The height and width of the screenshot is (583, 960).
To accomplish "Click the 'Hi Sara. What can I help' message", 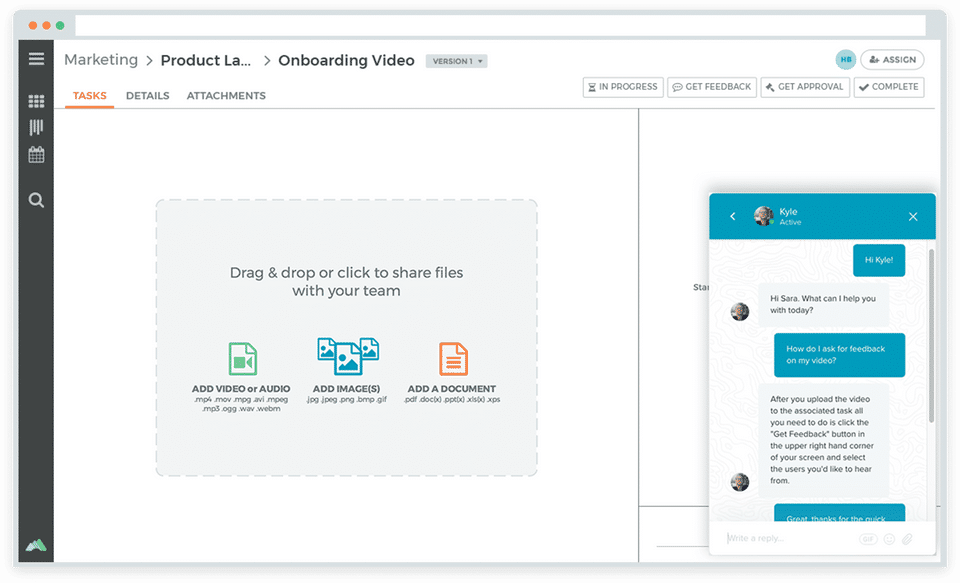I will pyautogui.click(x=823, y=304).
